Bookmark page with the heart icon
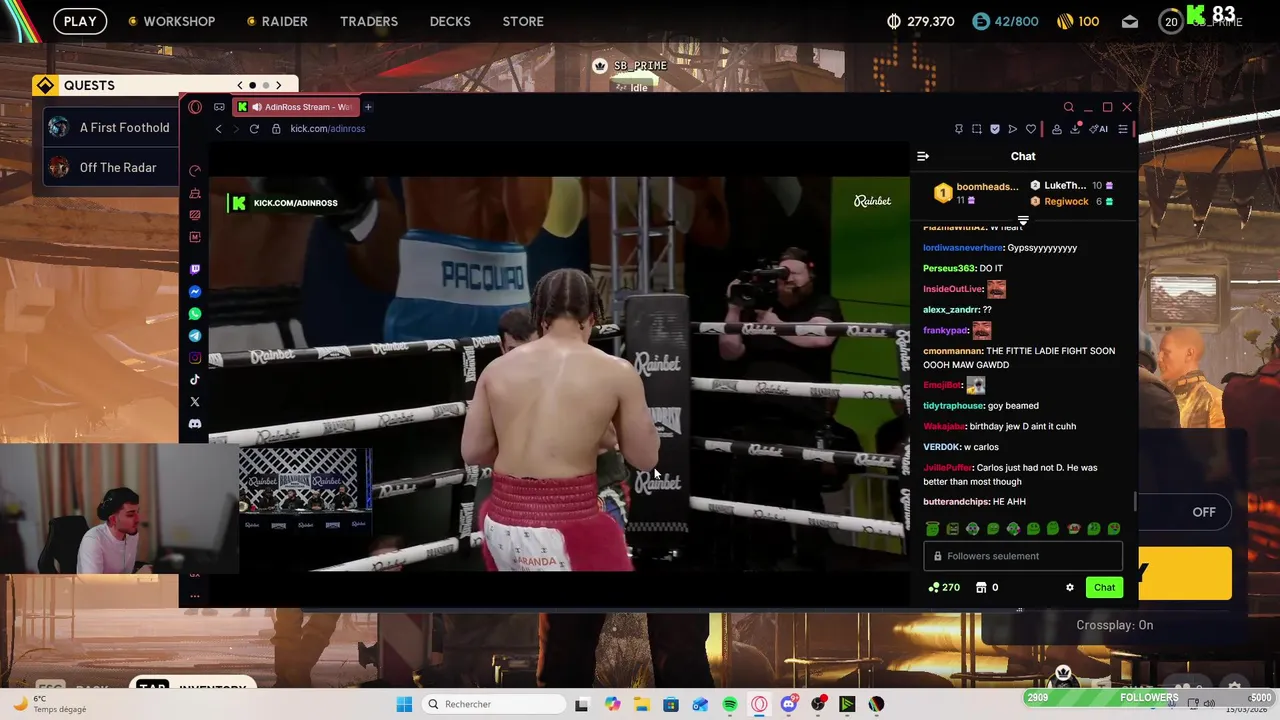1280x720 pixels. coord(1031,129)
